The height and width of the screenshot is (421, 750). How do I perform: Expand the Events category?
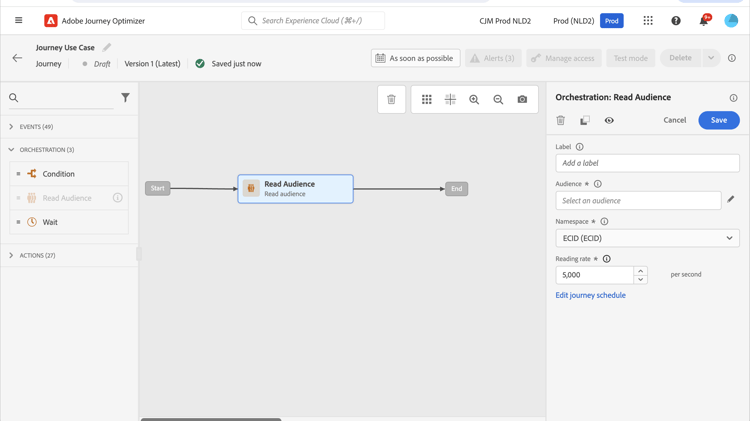(x=12, y=127)
